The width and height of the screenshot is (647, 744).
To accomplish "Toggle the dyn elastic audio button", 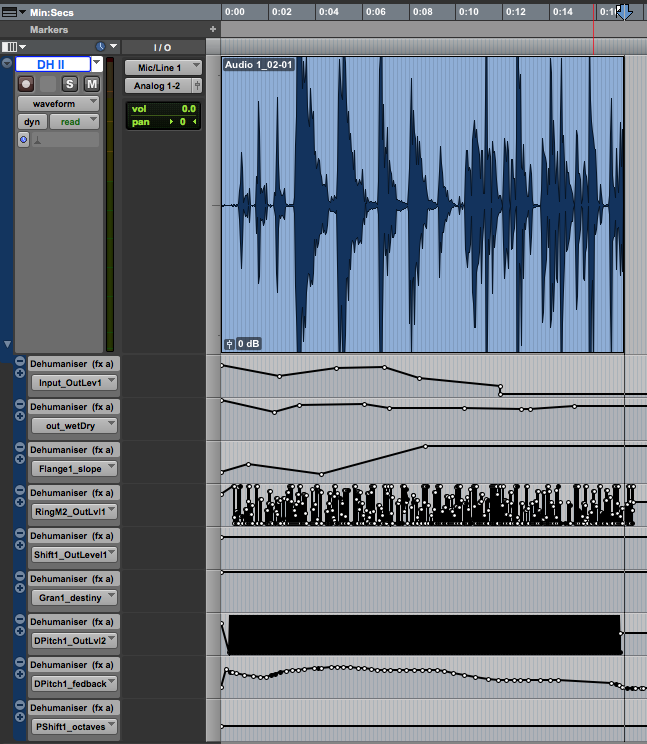I will 31,122.
